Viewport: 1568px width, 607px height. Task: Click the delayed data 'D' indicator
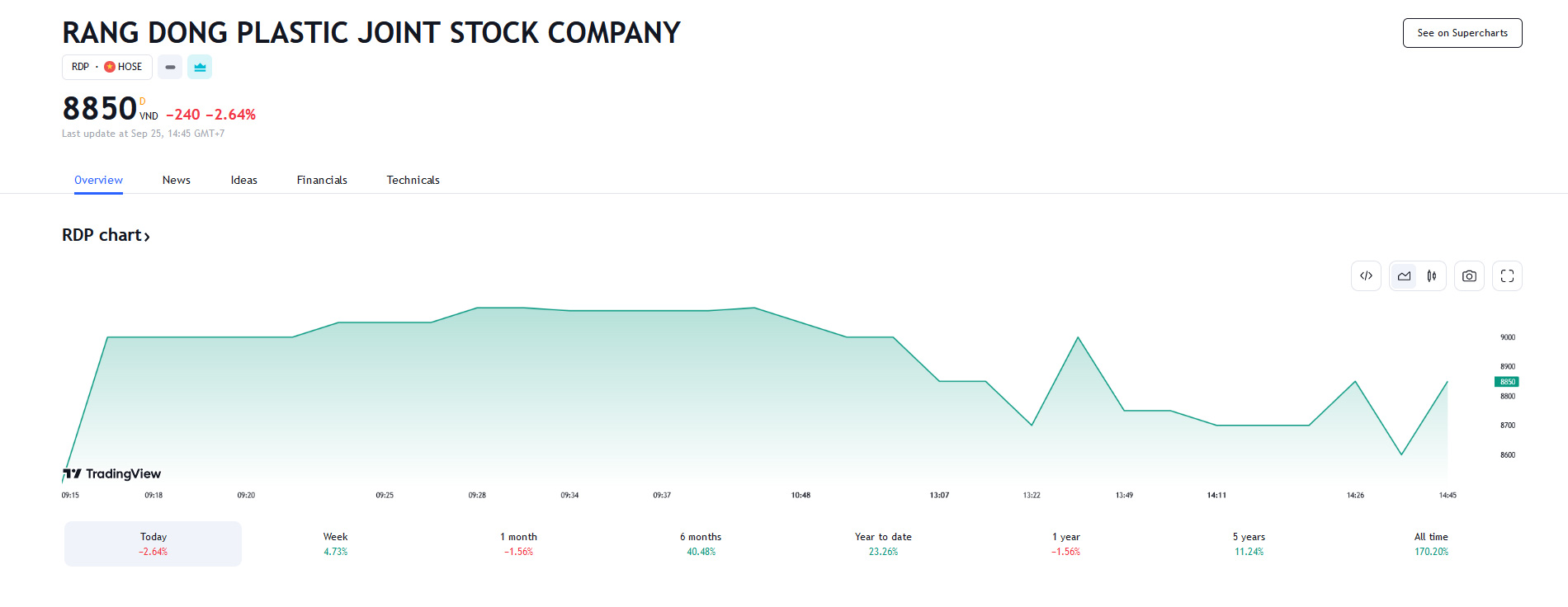click(x=143, y=101)
